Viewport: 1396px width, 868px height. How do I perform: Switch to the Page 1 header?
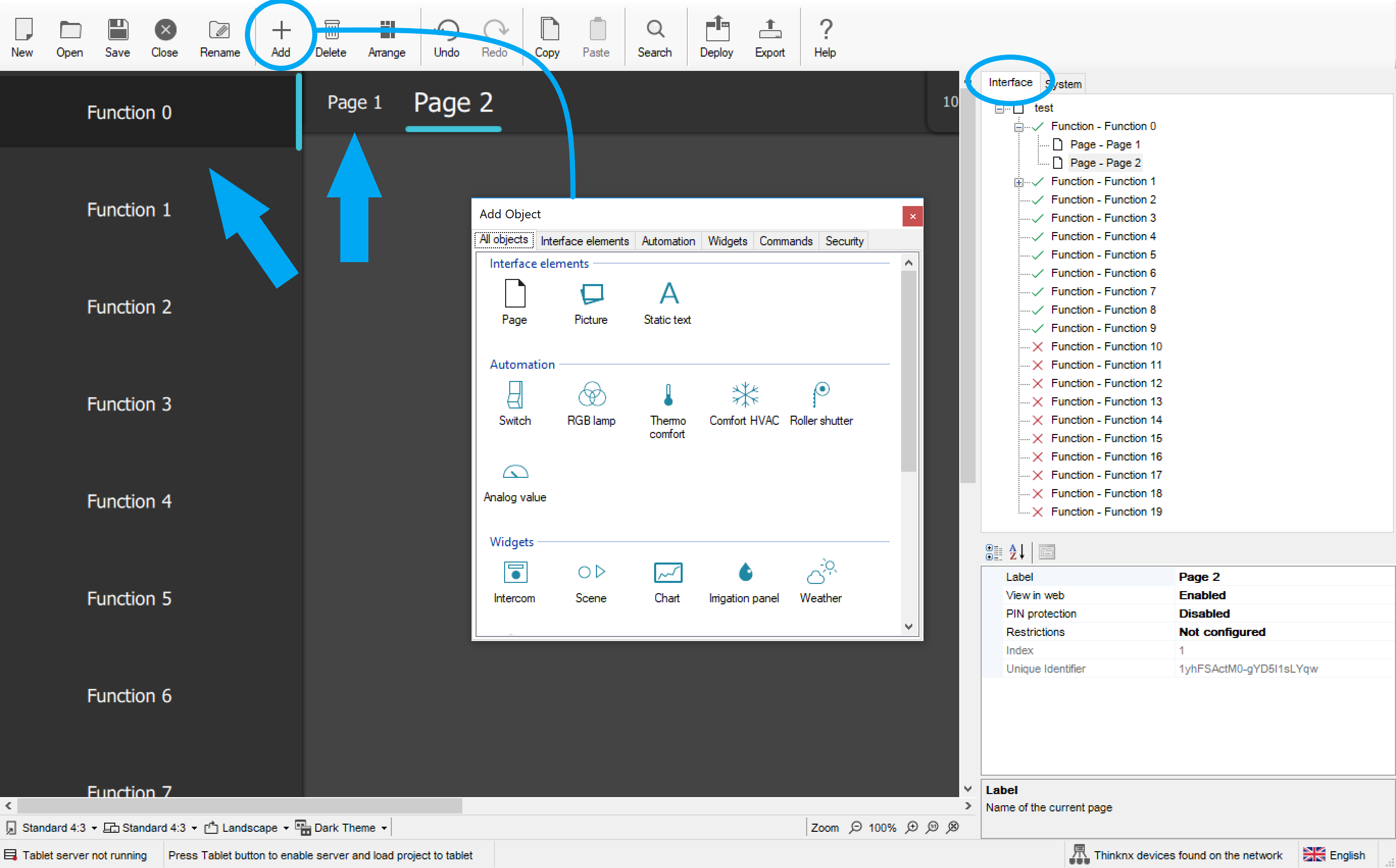tap(354, 103)
